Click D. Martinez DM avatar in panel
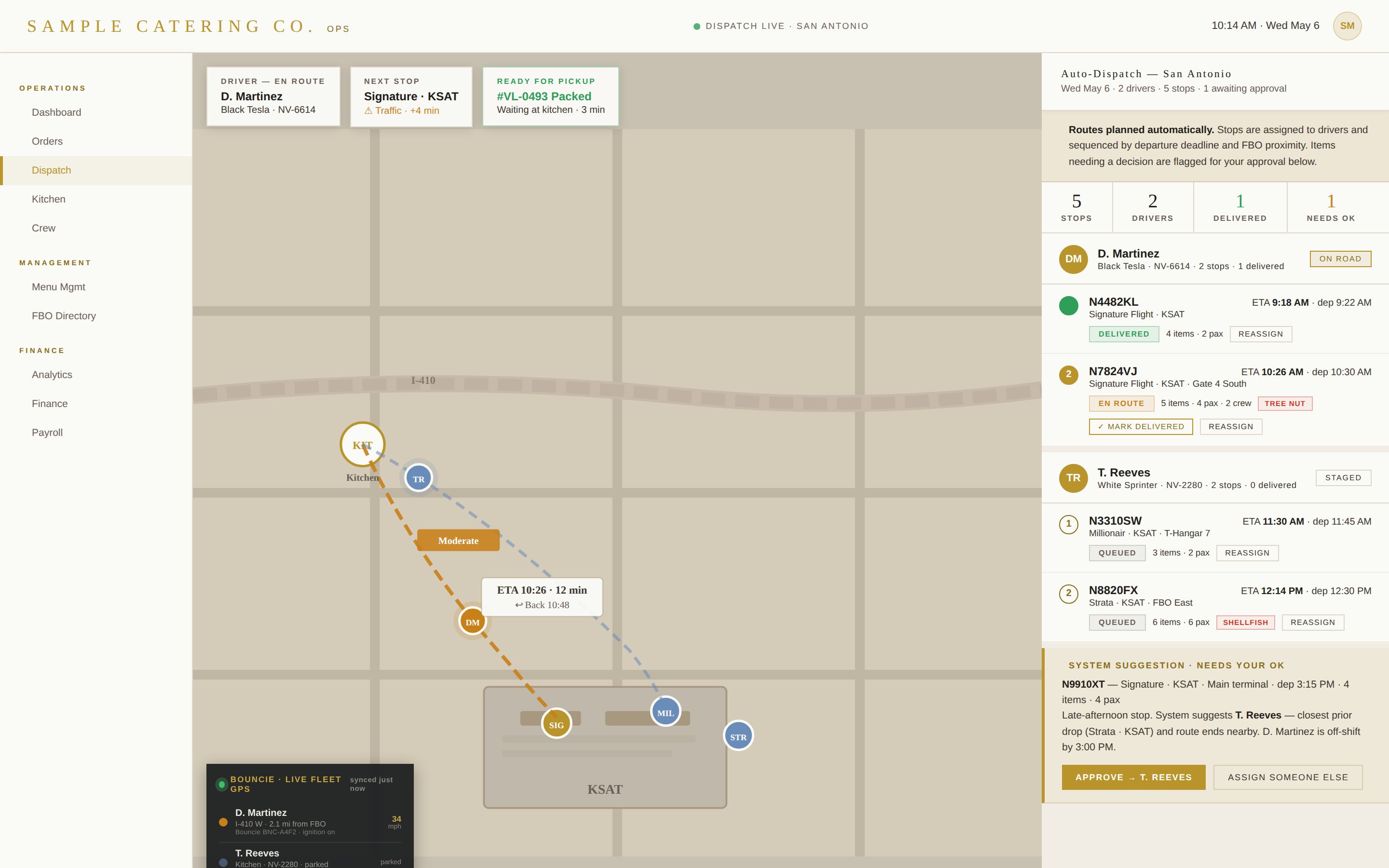1389x868 pixels. 1073,259
